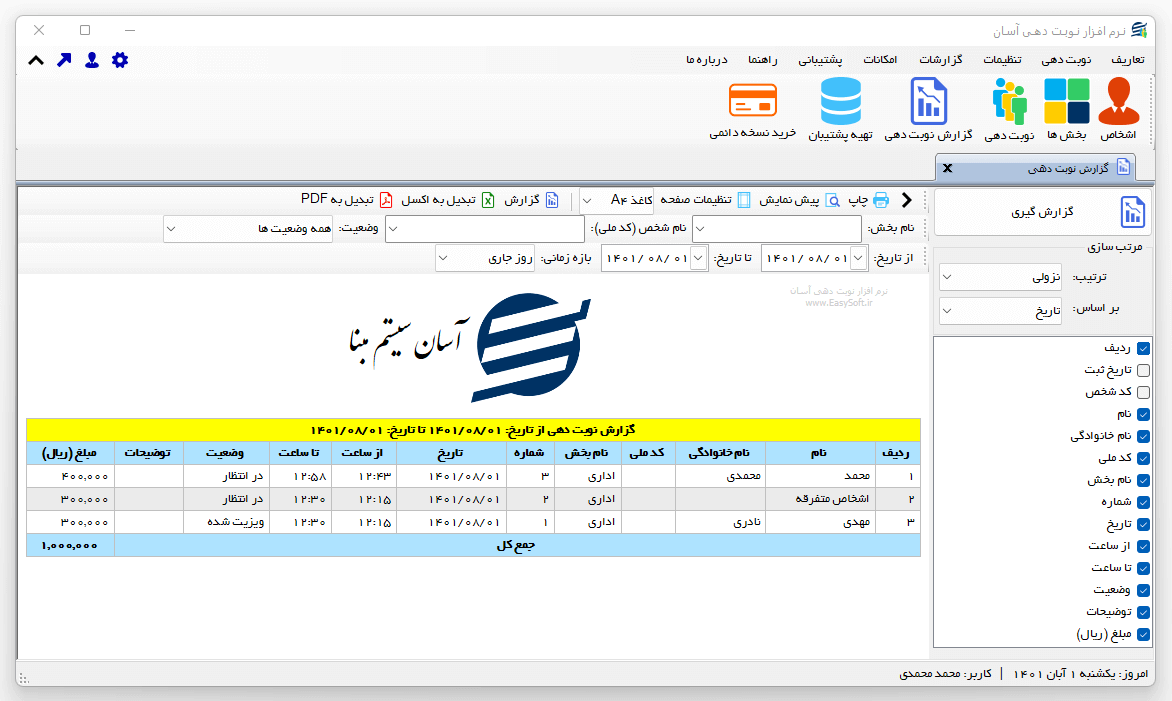Uncheck the شماره column checkbox
Screen dimensions: 1172x701
(1143, 502)
